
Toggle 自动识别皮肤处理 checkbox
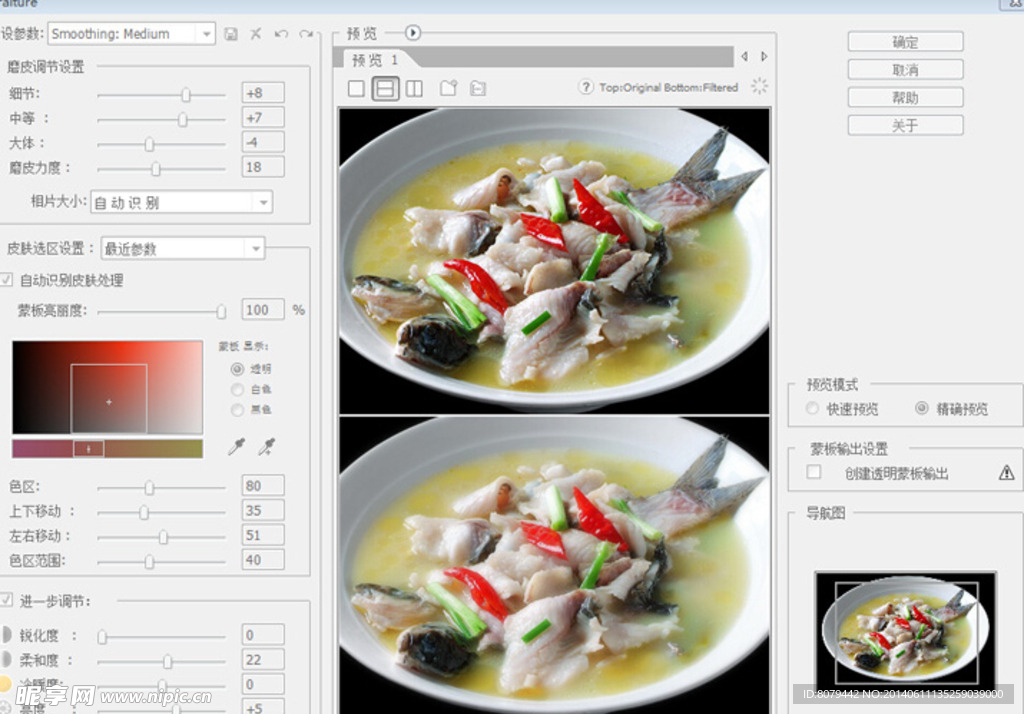7,281
